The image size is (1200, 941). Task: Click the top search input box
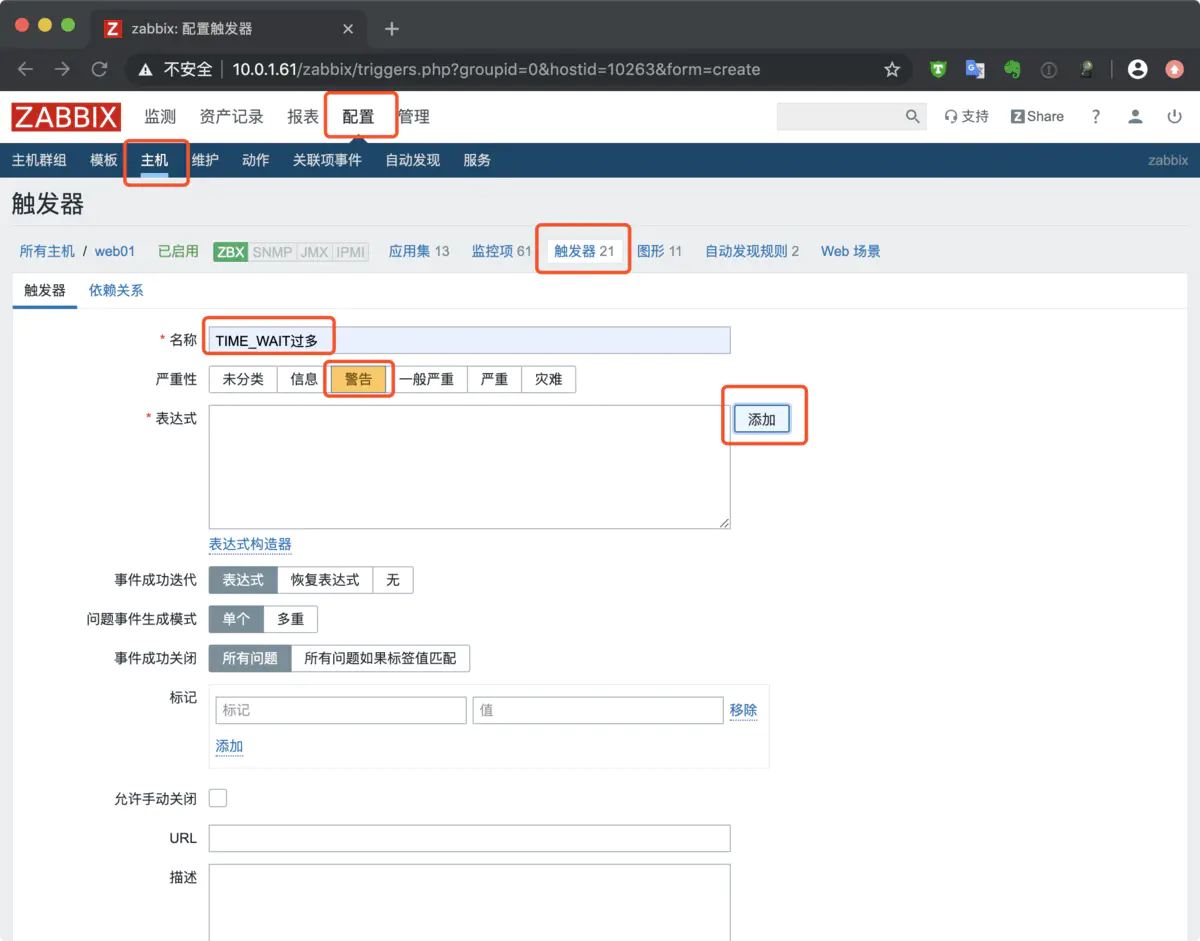840,116
